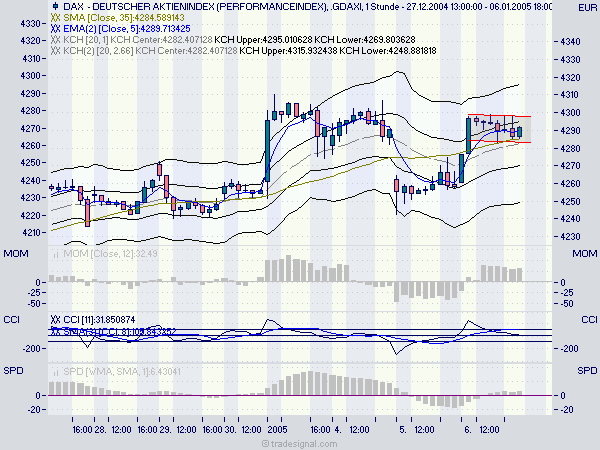The height and width of the screenshot is (450, 600).
Task: Click the KCH Lower:4269.803628 value
Action: click(365, 40)
